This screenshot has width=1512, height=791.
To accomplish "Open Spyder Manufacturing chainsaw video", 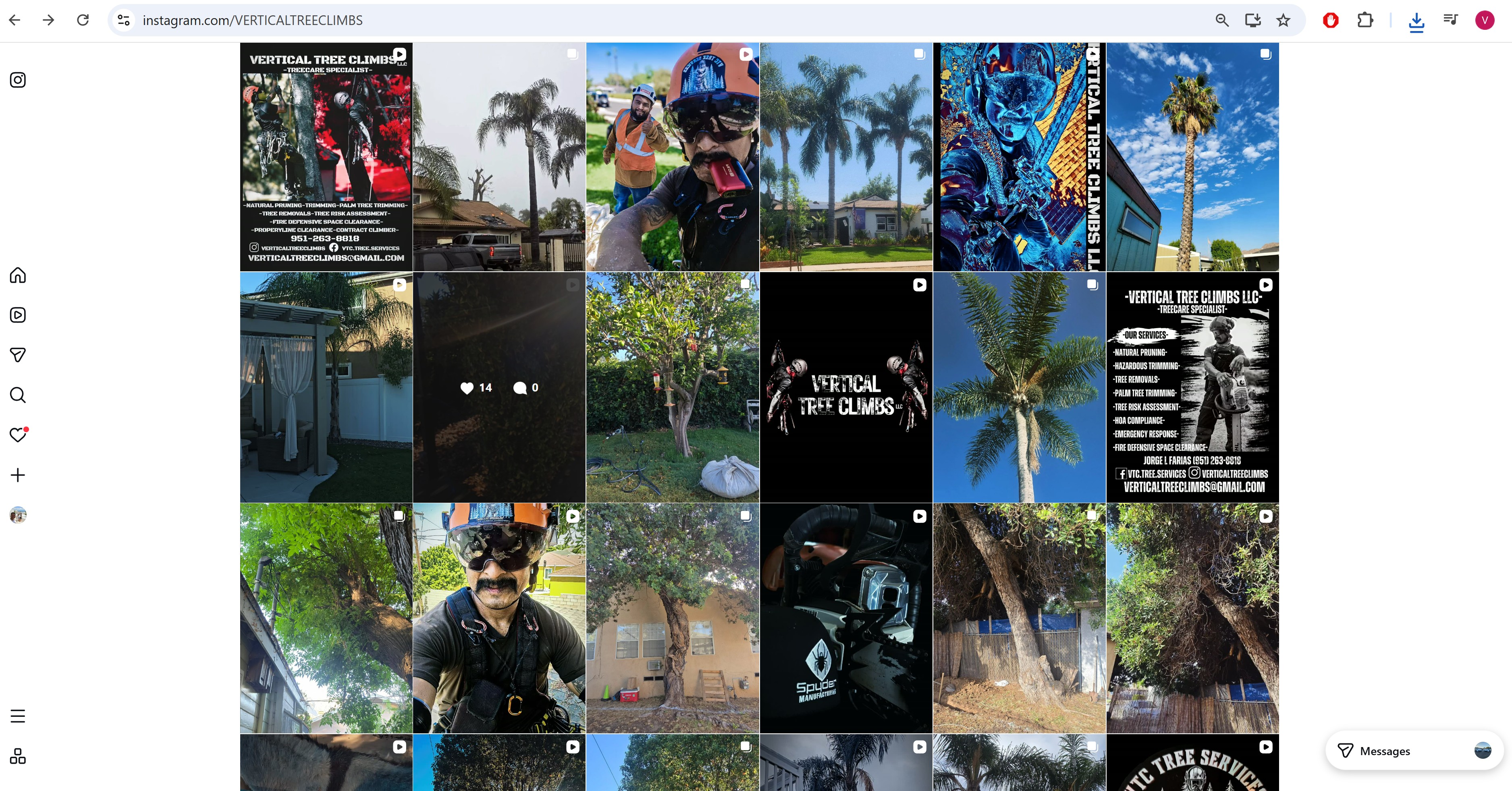I will click(846, 618).
